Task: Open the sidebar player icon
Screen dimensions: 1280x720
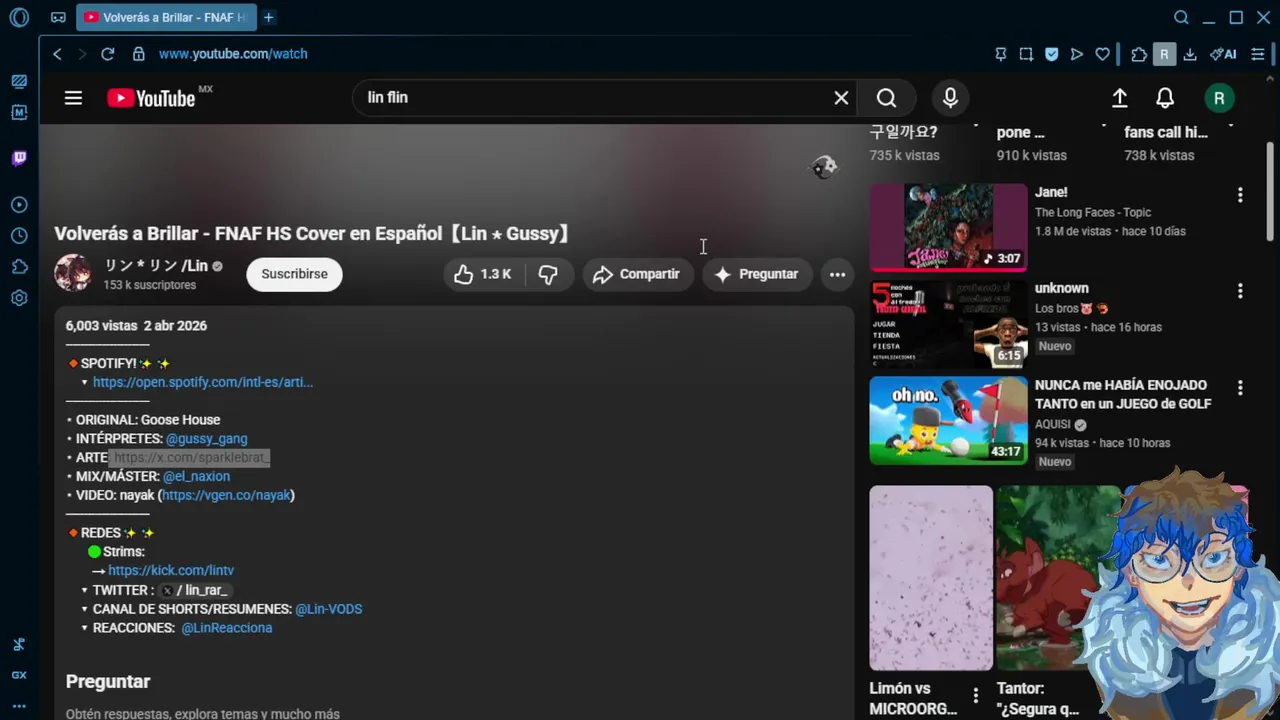Action: pyautogui.click(x=19, y=205)
